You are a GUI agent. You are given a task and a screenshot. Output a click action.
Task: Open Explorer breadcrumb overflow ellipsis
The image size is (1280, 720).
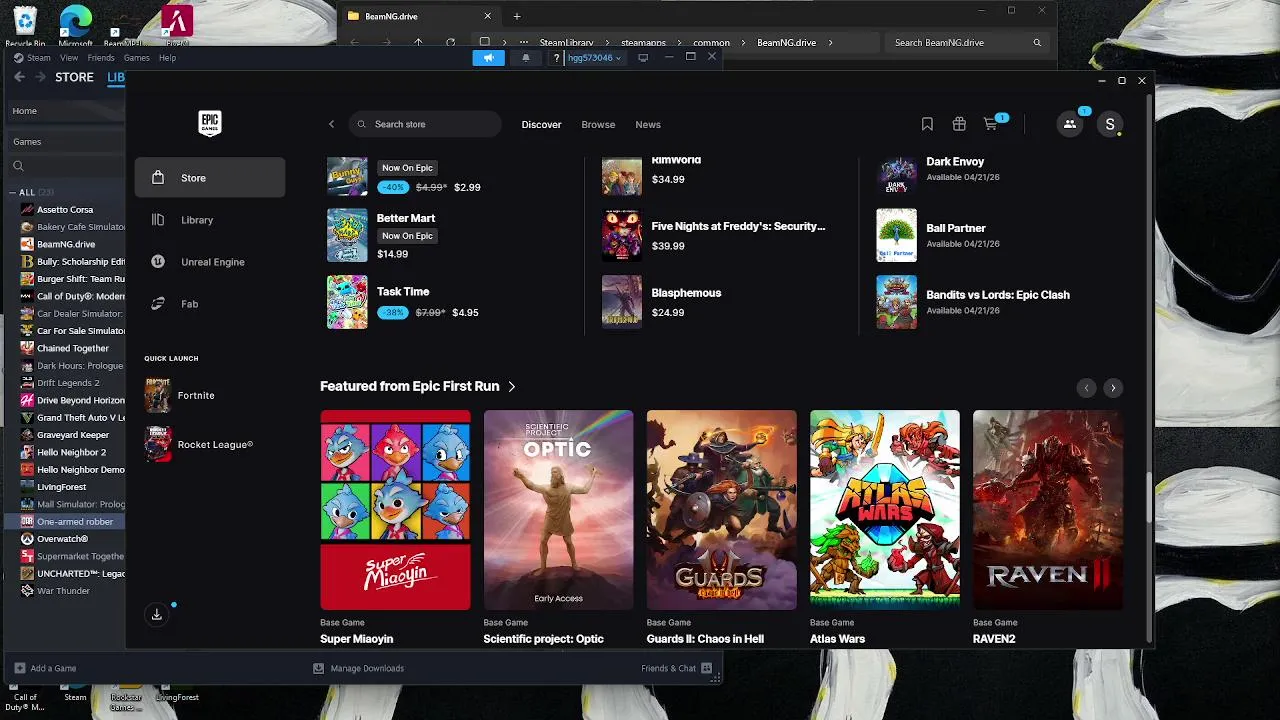coord(523,43)
